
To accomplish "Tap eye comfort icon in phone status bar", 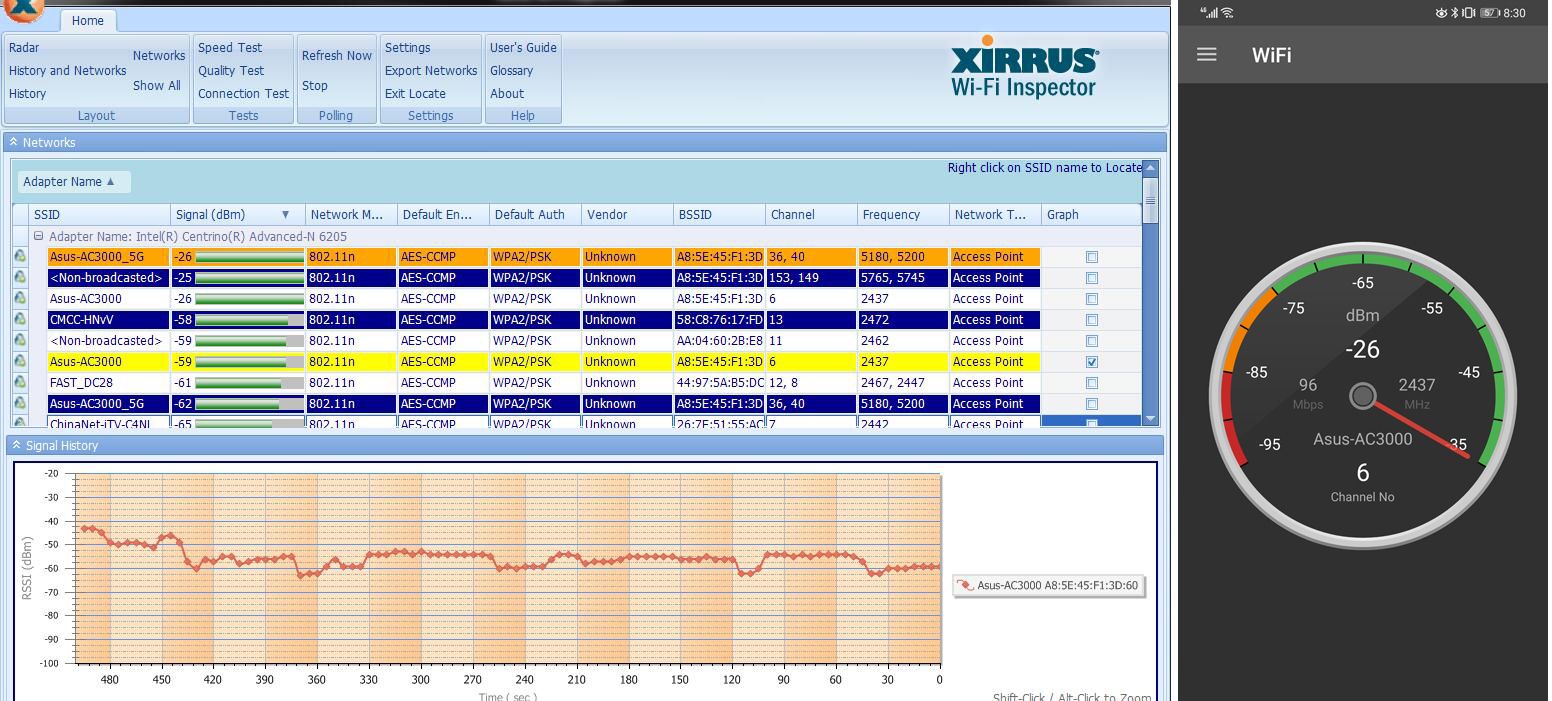I will (x=1441, y=13).
